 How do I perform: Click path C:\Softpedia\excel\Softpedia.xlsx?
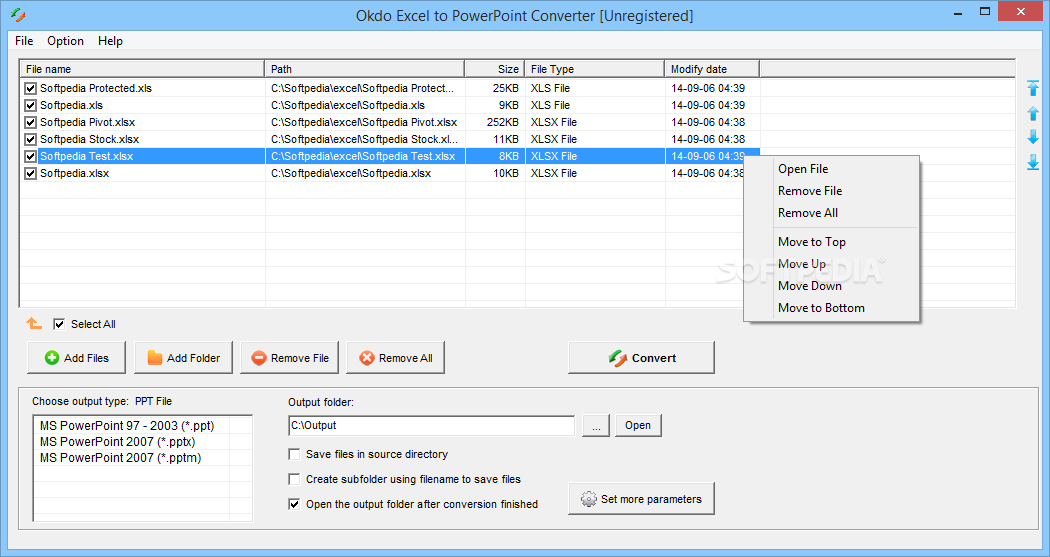351,173
